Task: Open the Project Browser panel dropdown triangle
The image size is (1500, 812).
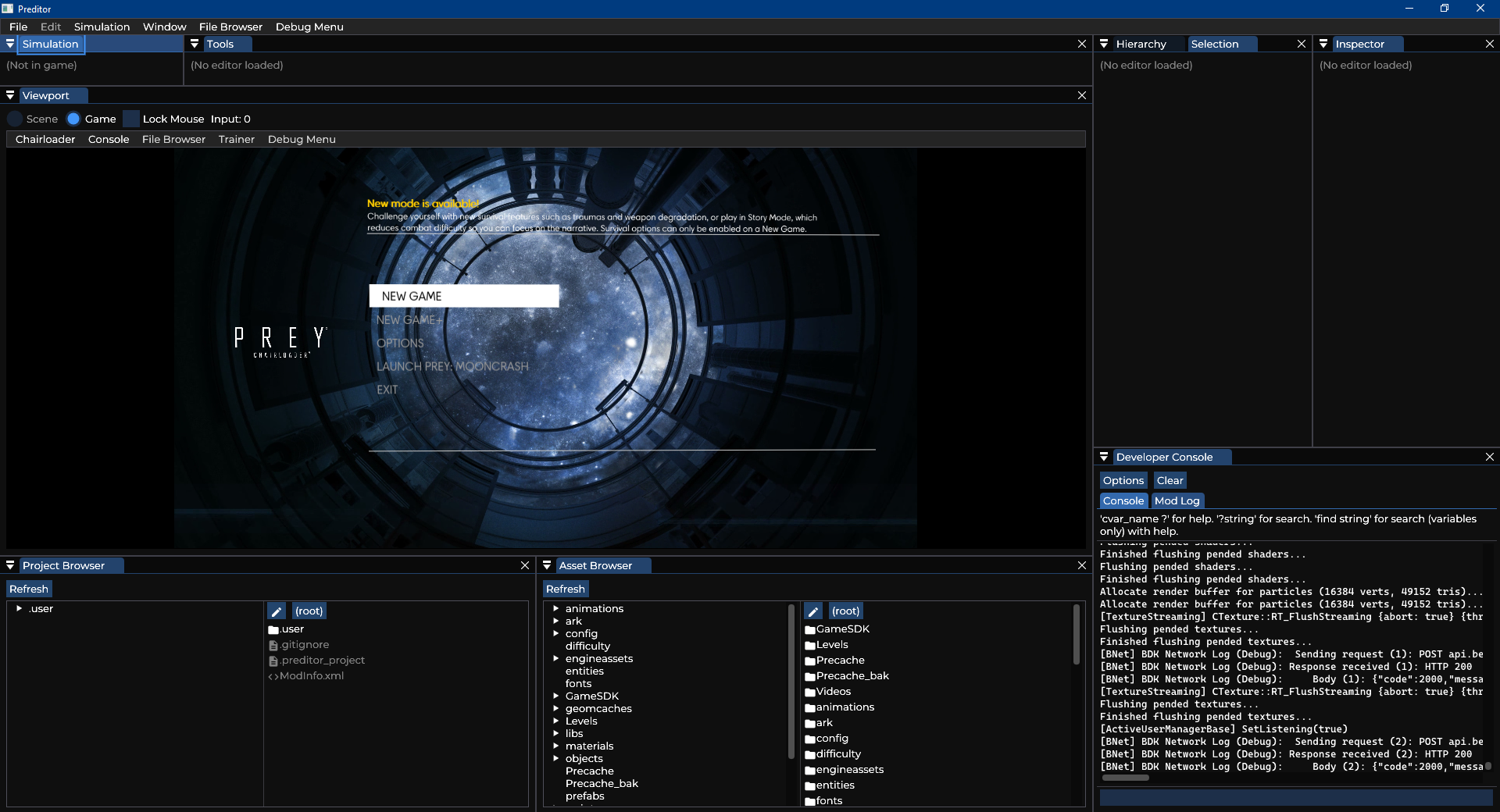Action: (10, 565)
